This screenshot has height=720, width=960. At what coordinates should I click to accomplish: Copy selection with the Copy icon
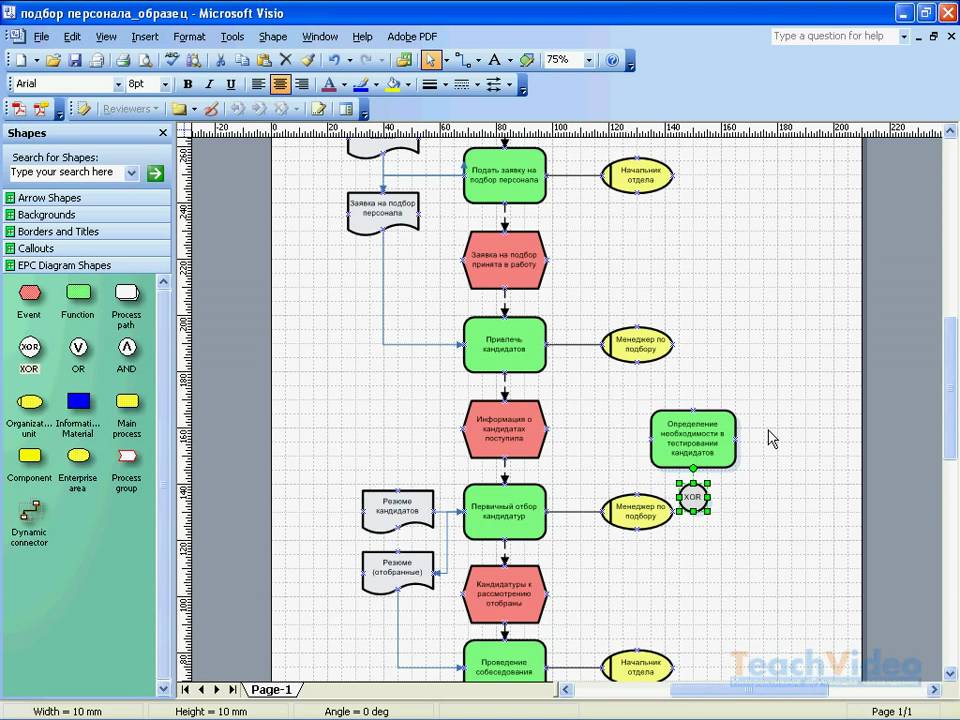coord(242,60)
